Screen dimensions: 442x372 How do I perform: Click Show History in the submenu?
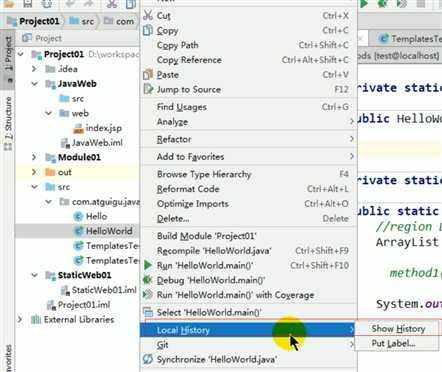[397, 329]
